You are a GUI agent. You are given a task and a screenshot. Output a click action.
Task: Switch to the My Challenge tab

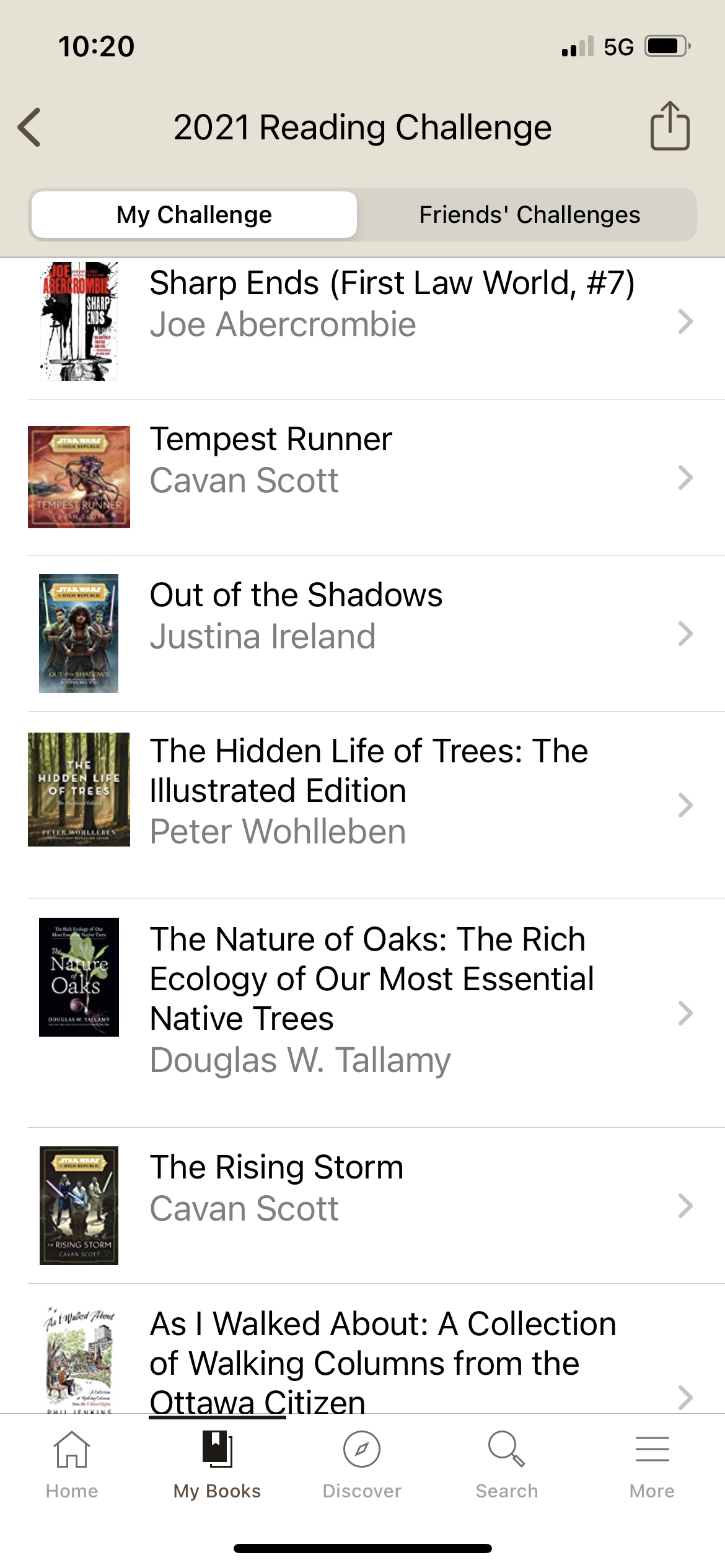194,215
